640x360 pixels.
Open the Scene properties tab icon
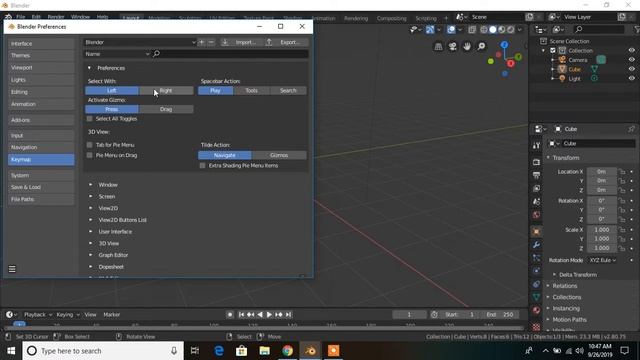tap(536, 202)
